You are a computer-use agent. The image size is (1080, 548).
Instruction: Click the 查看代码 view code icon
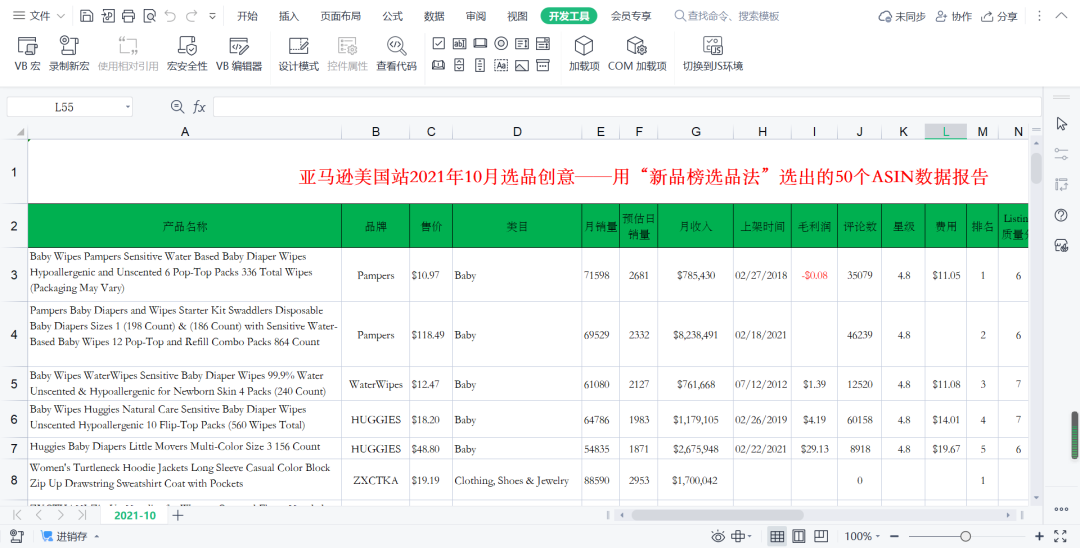click(x=396, y=52)
